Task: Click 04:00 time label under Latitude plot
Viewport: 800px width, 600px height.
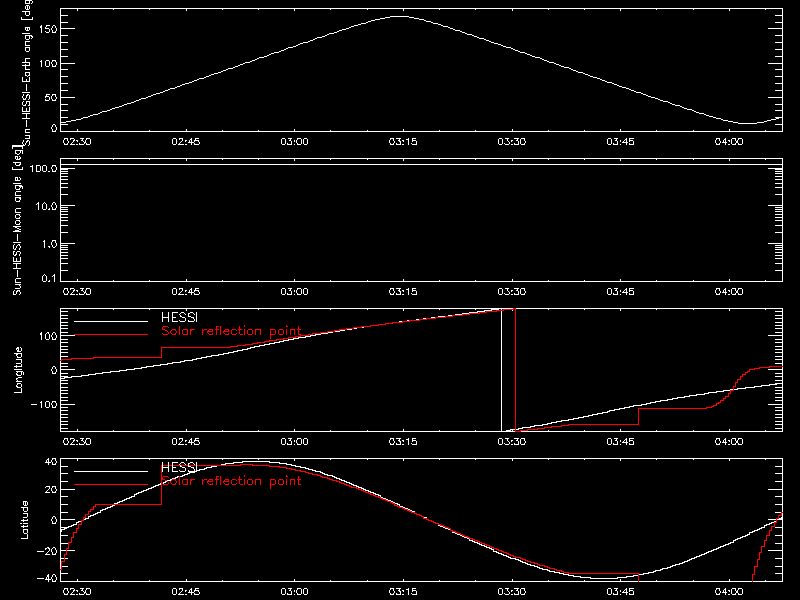Action: click(729, 592)
